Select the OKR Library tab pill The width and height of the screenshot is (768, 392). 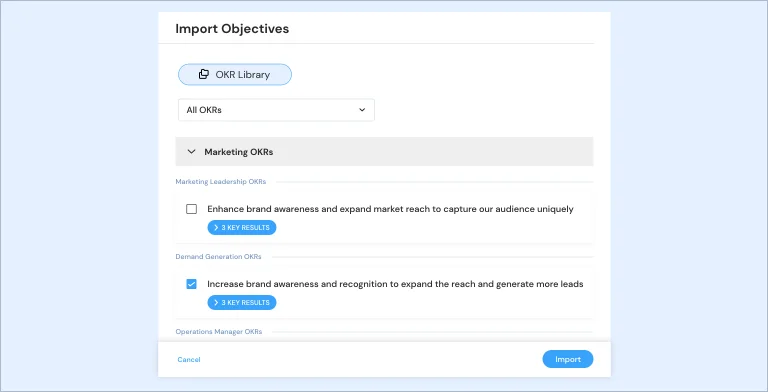pyautogui.click(x=235, y=74)
